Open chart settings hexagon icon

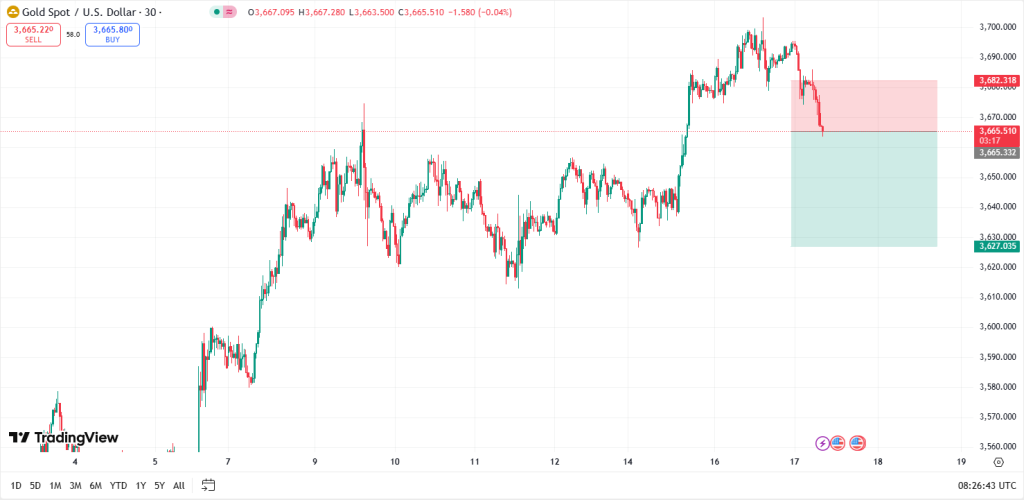point(998,462)
